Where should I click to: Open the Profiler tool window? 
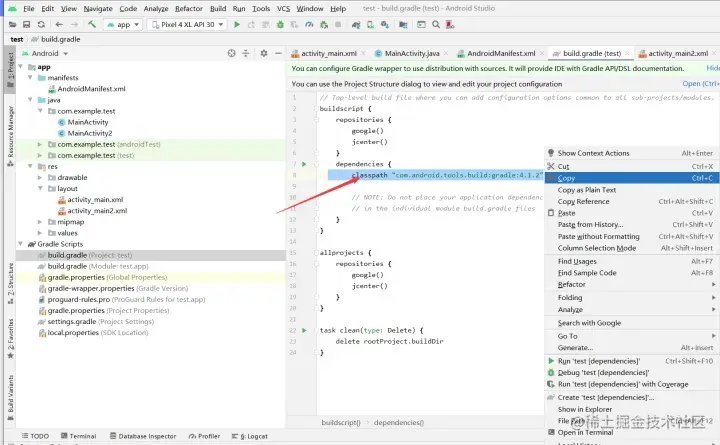point(204,436)
